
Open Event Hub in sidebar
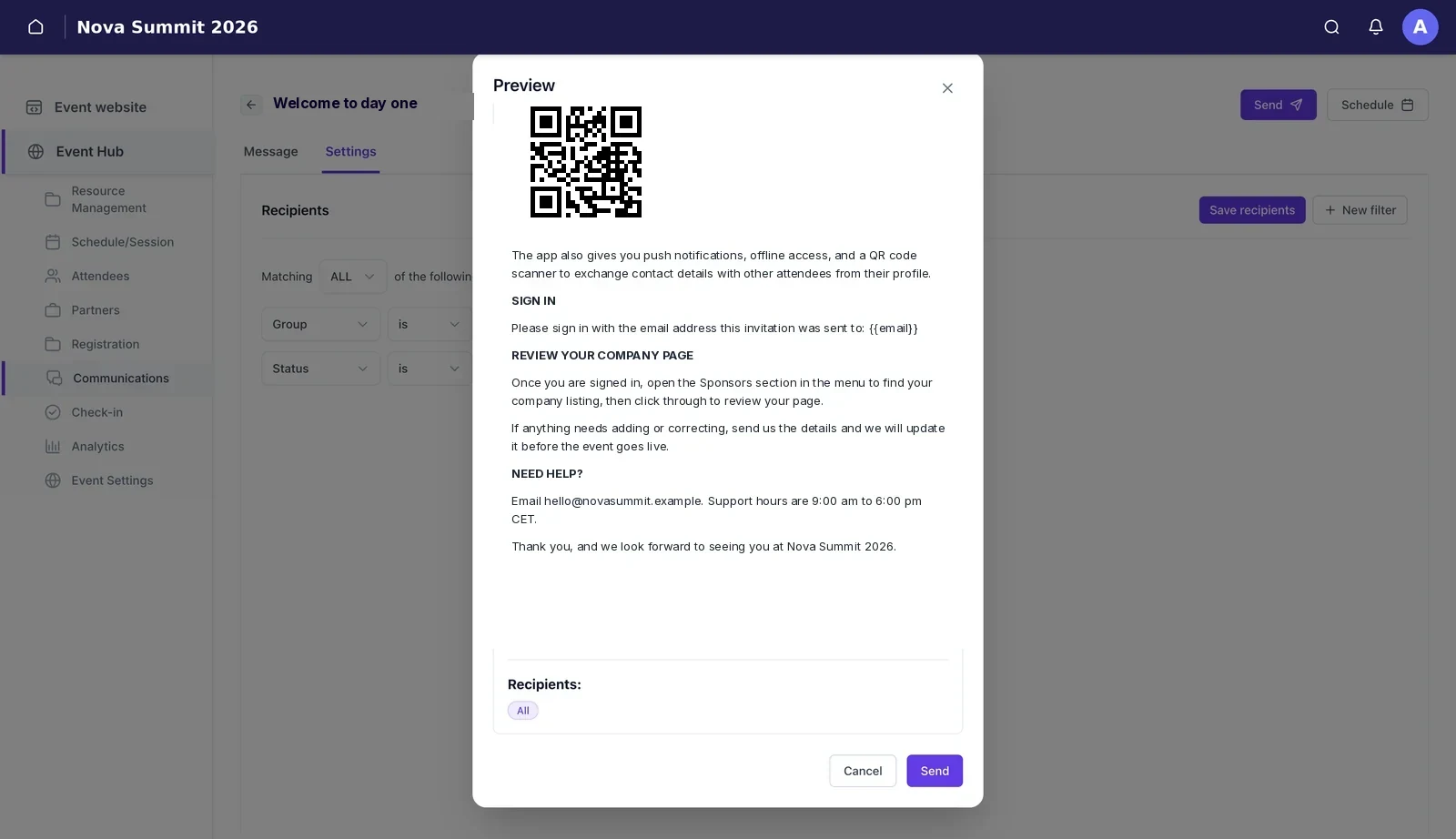(x=89, y=152)
